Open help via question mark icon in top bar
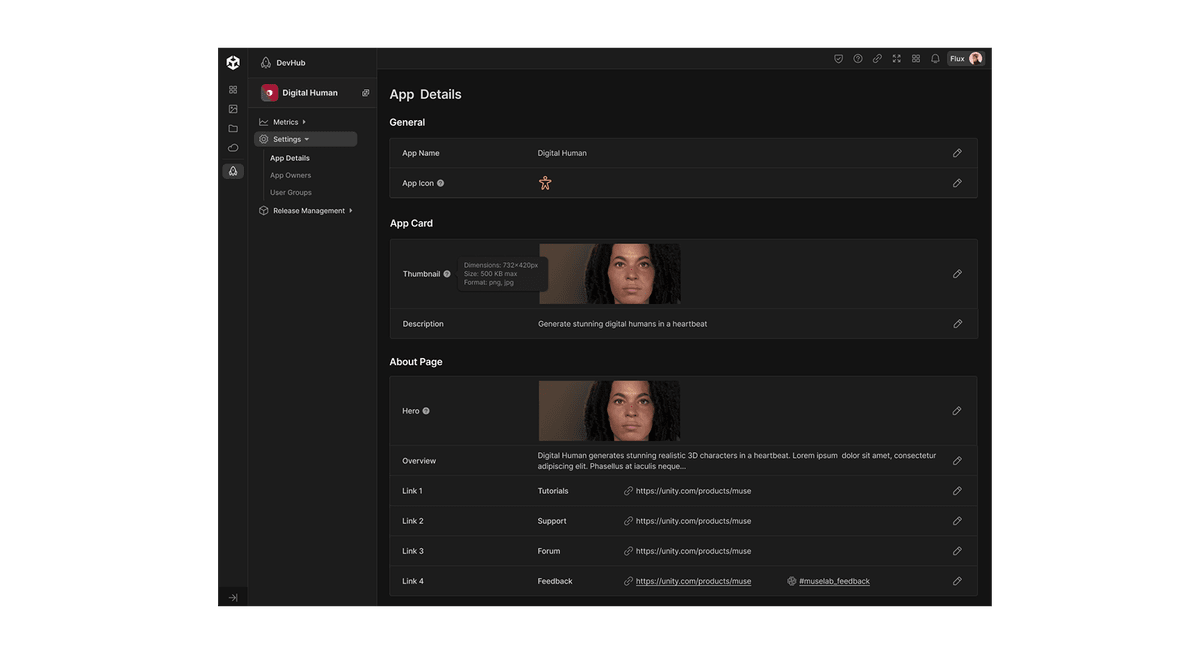The width and height of the screenshot is (1200, 654). tap(858, 59)
